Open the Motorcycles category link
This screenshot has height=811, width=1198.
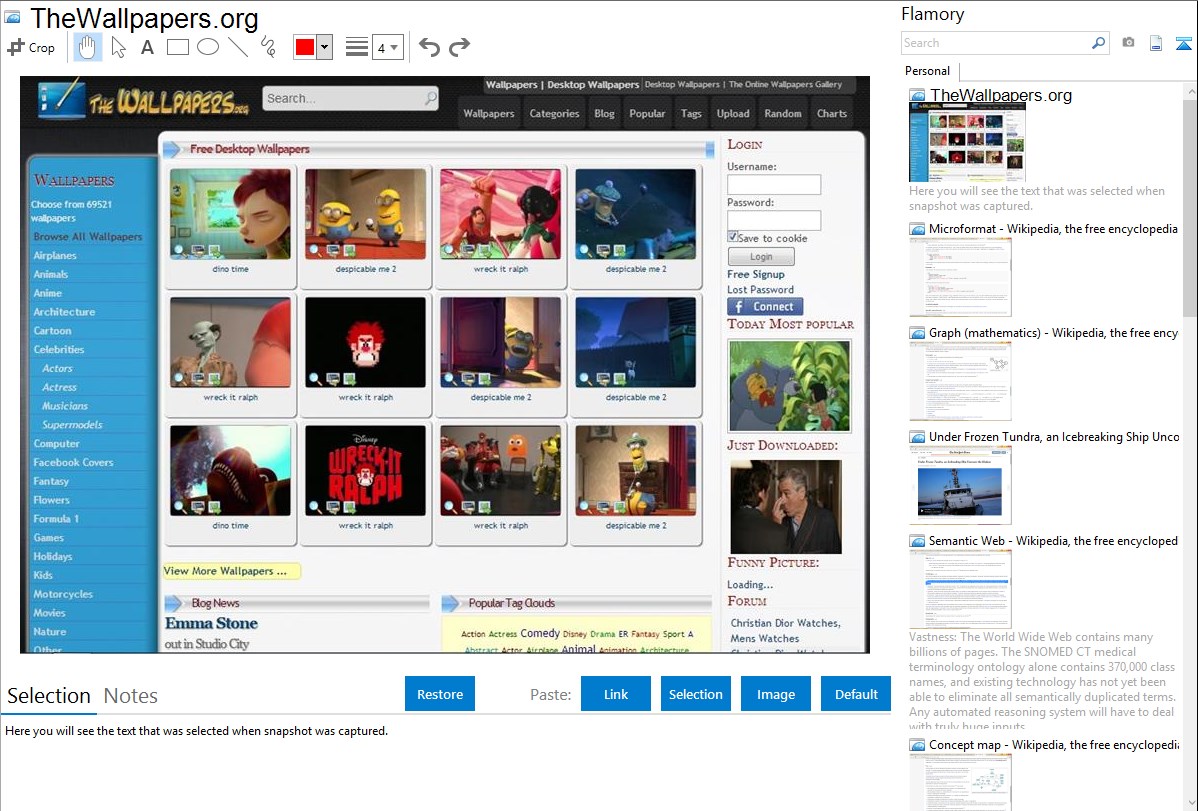coord(63,594)
